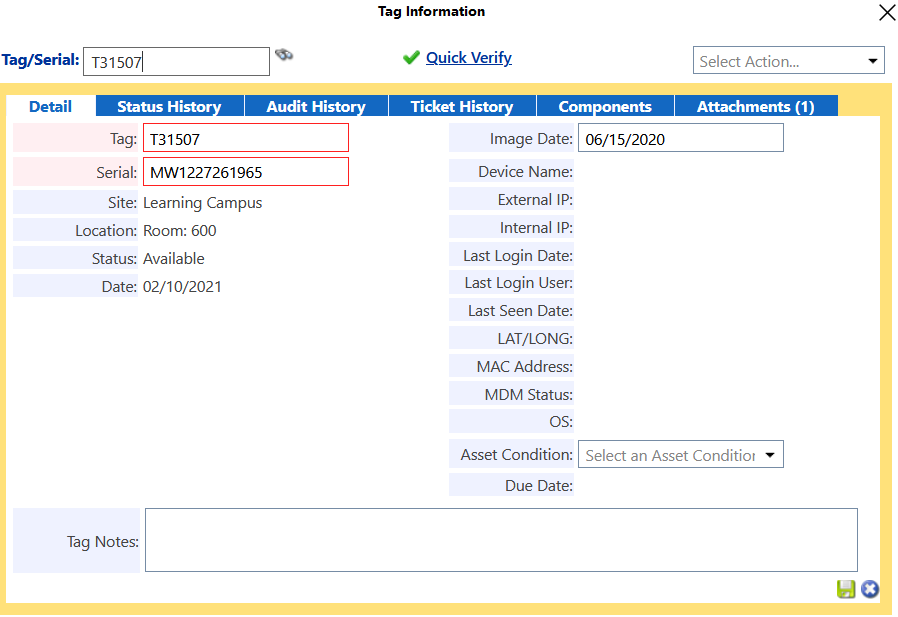
Task: View the Ticket History tab
Action: 462,107
